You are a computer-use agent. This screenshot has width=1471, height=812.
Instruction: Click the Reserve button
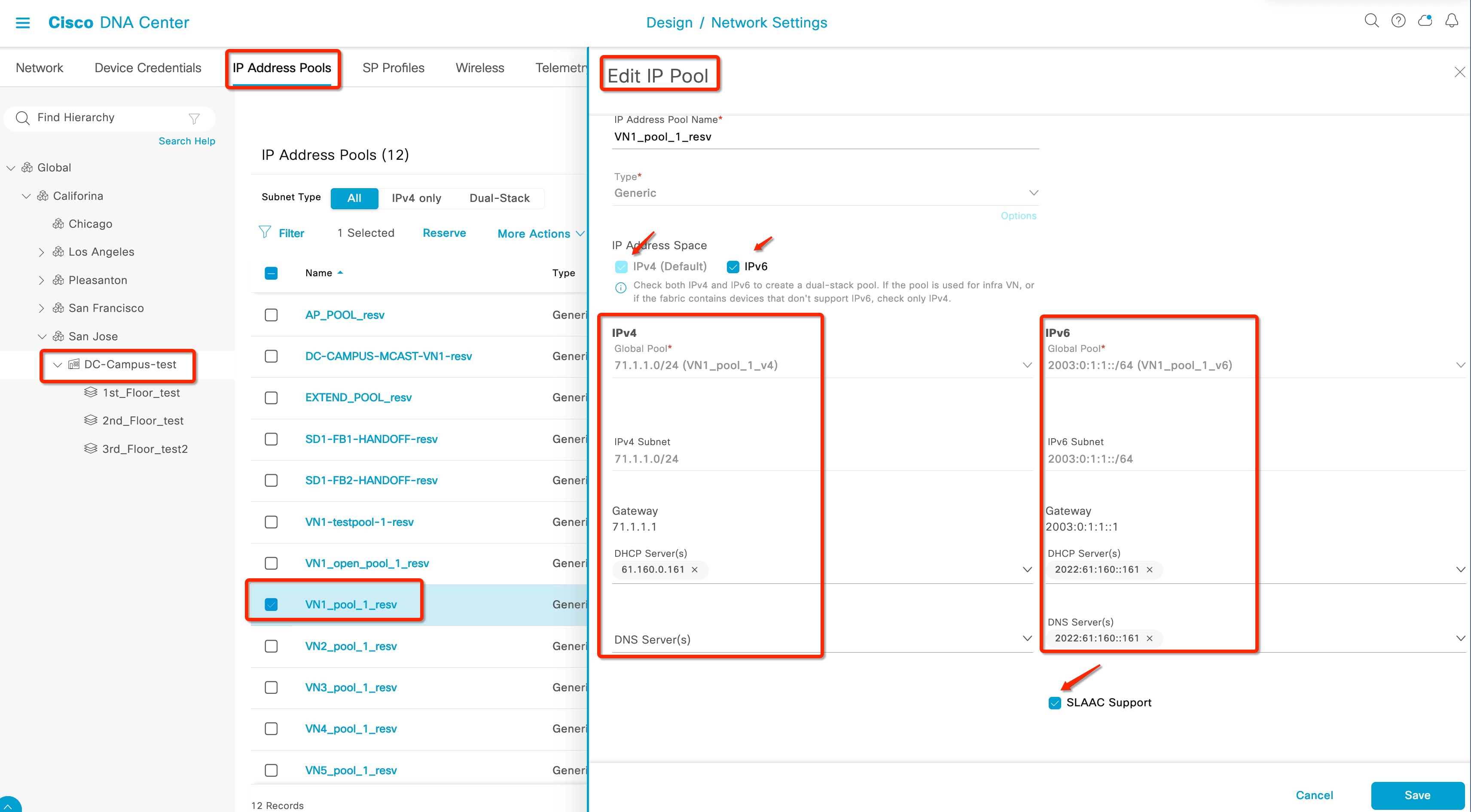[444, 233]
